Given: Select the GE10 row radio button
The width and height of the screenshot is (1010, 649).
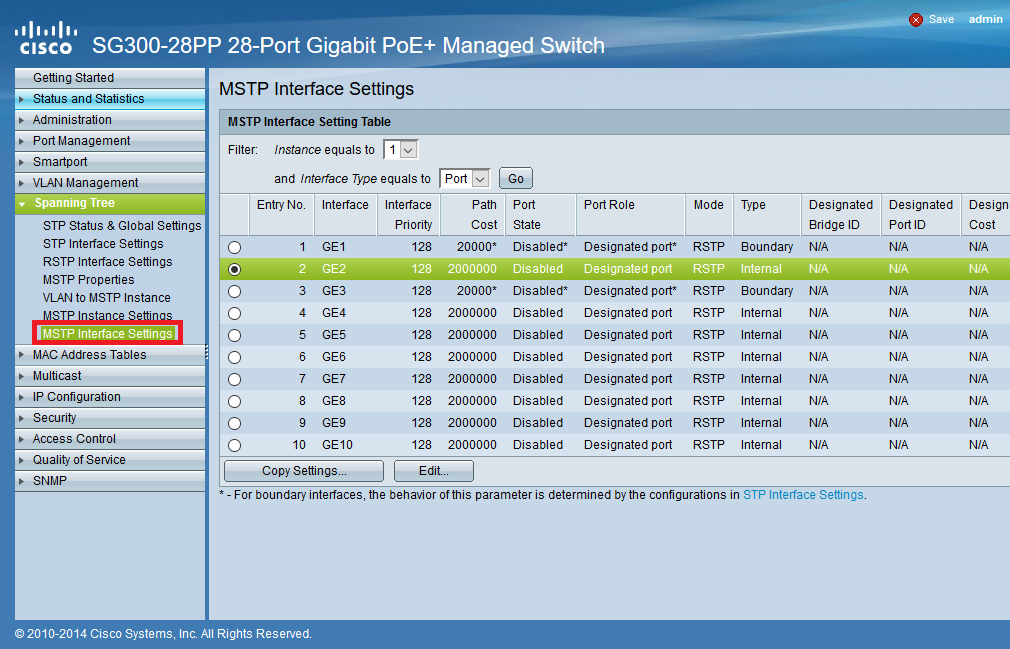Looking at the screenshot, I should (x=234, y=445).
